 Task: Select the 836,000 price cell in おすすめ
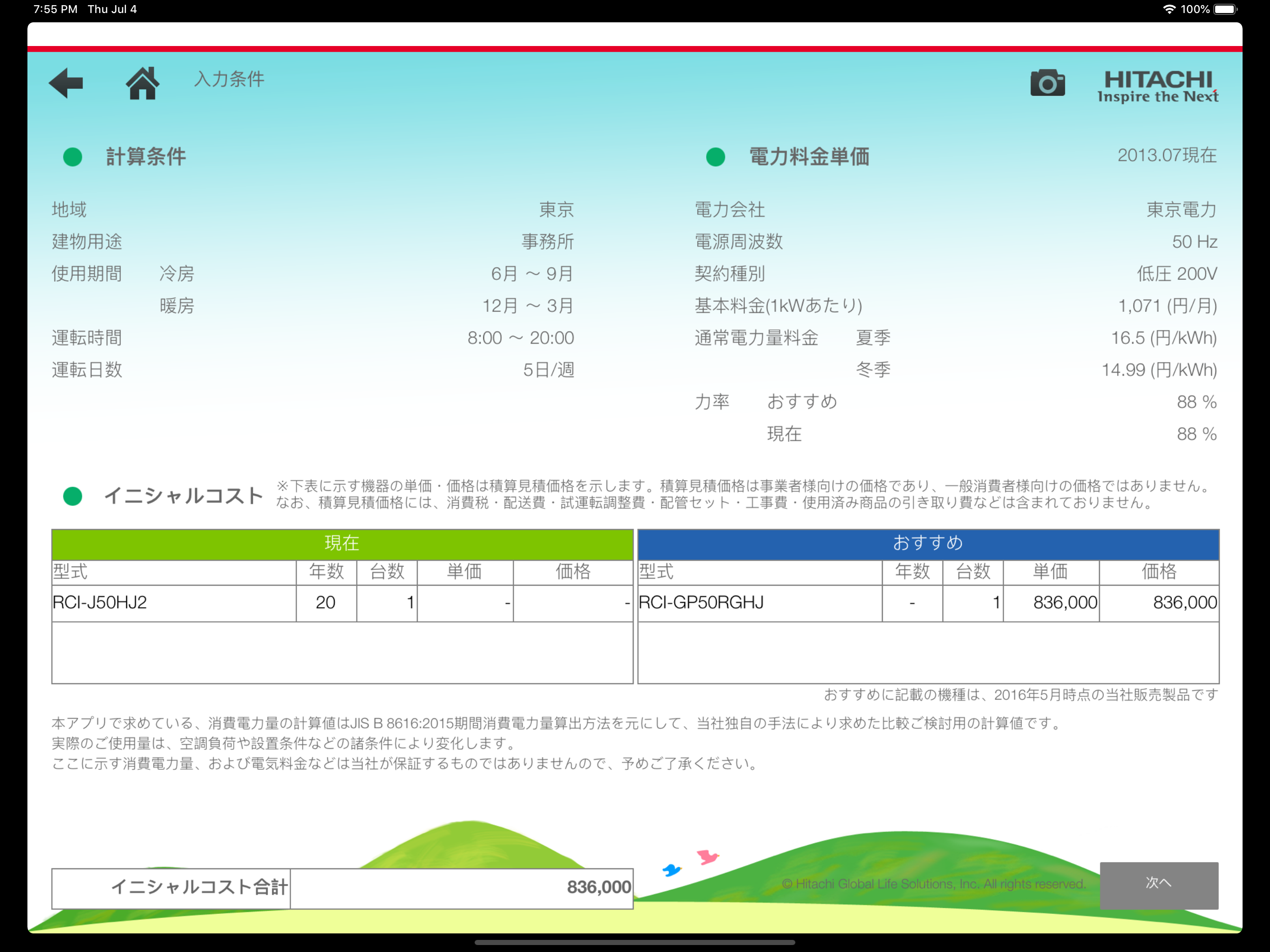(x=1159, y=602)
